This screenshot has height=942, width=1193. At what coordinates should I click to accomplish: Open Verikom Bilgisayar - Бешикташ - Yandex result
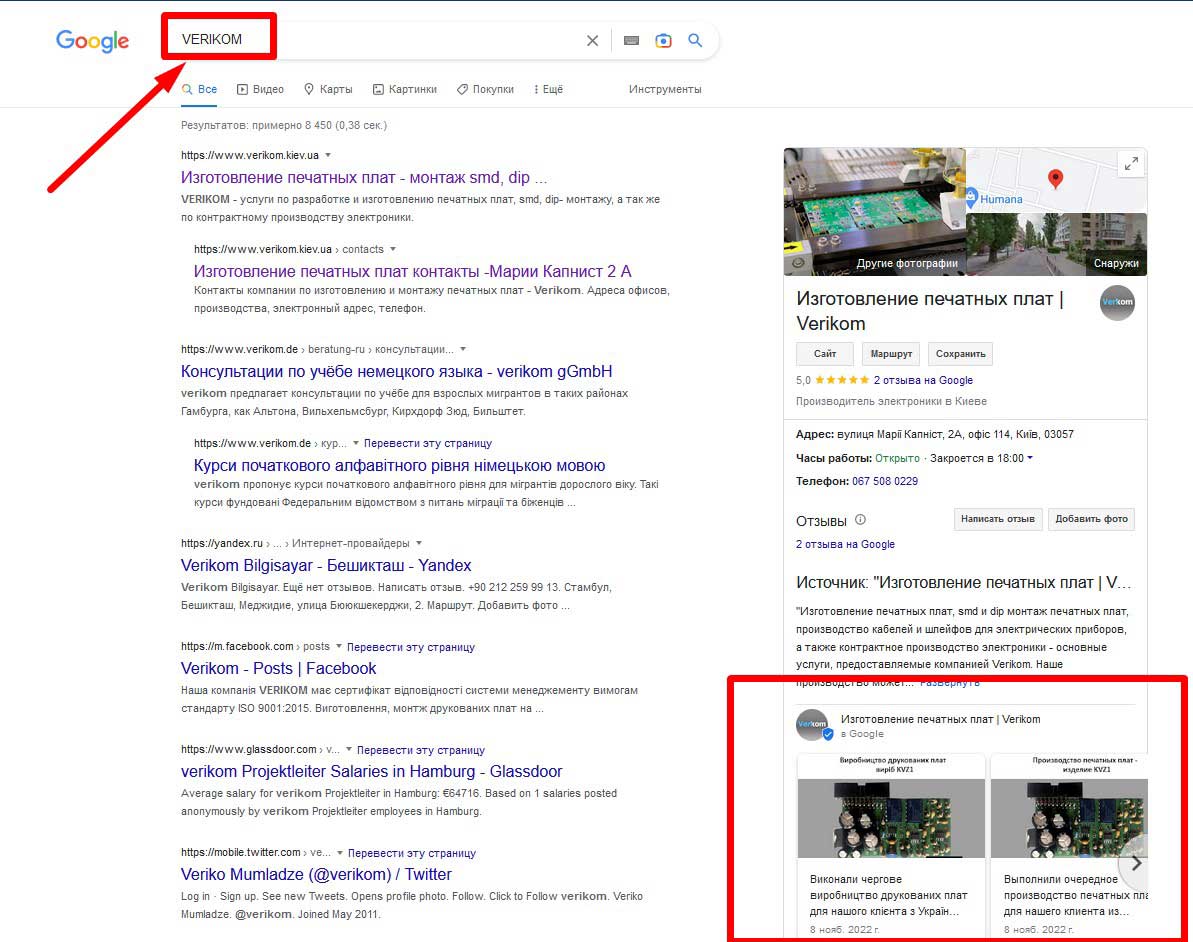[x=326, y=565]
